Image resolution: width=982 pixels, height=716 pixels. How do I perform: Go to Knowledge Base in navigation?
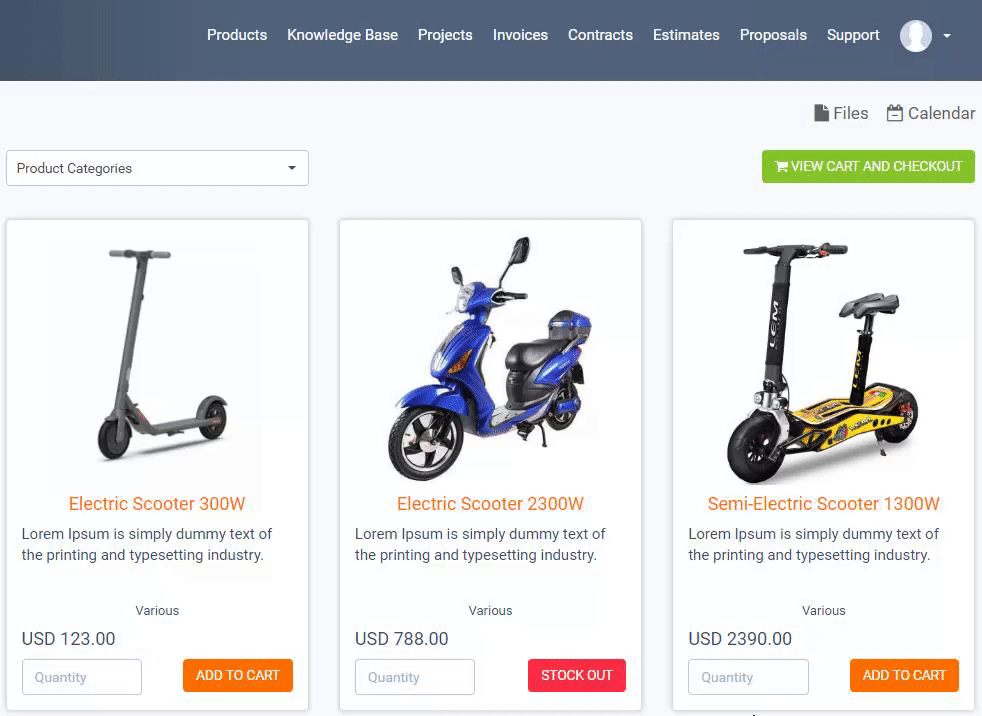click(343, 35)
